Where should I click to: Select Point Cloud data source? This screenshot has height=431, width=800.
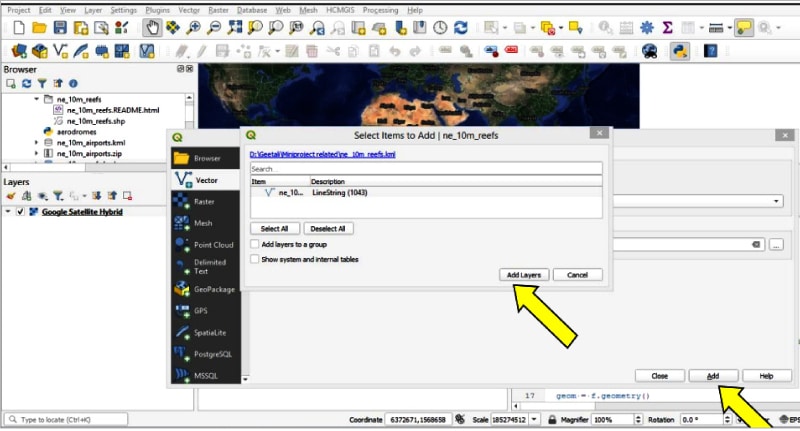(x=213, y=244)
